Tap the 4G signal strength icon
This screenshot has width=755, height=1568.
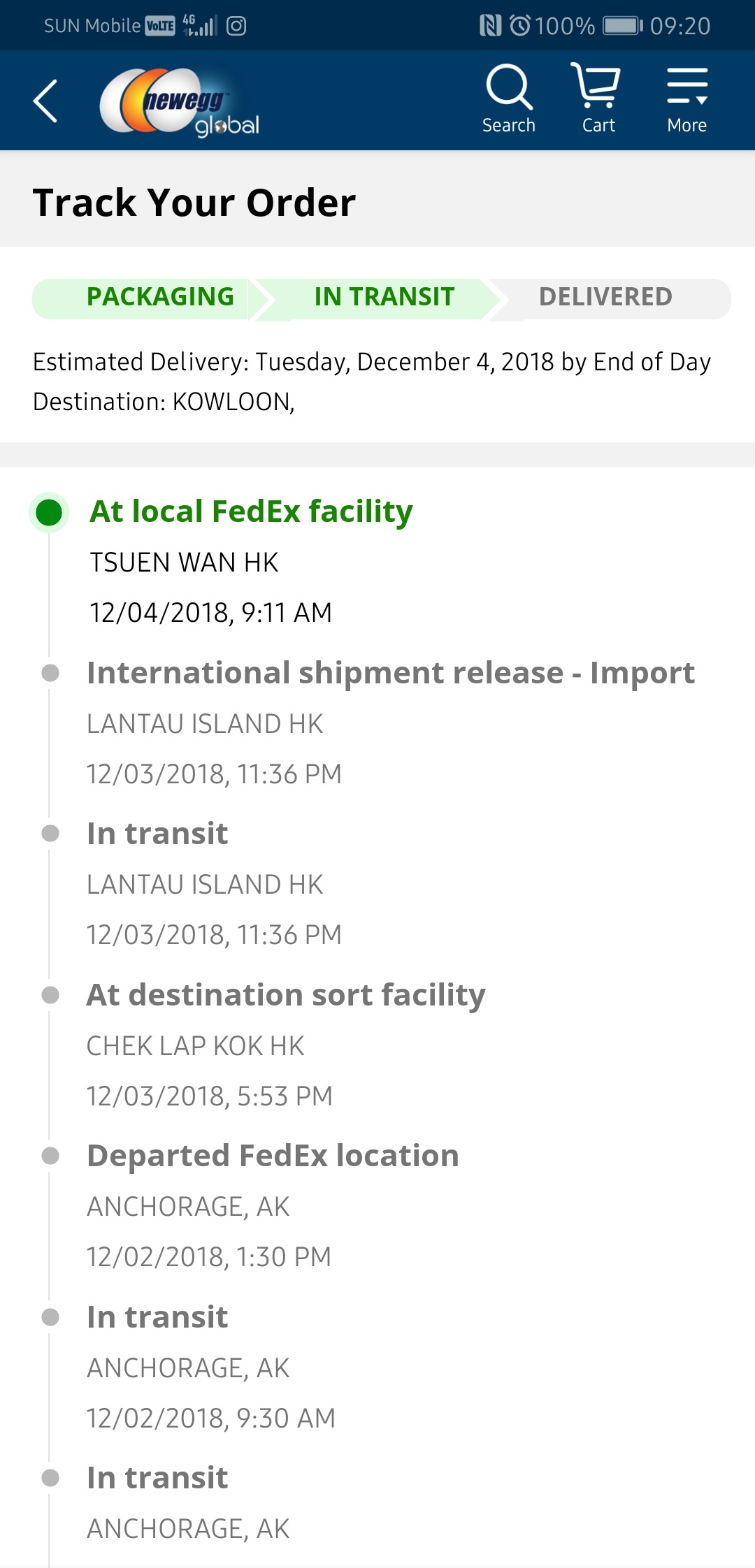200,26
